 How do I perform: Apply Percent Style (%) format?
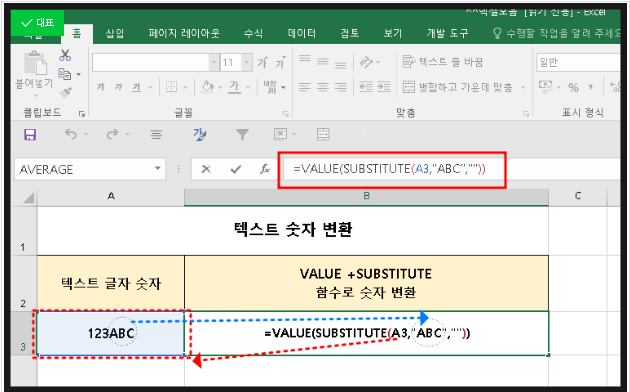point(573,87)
